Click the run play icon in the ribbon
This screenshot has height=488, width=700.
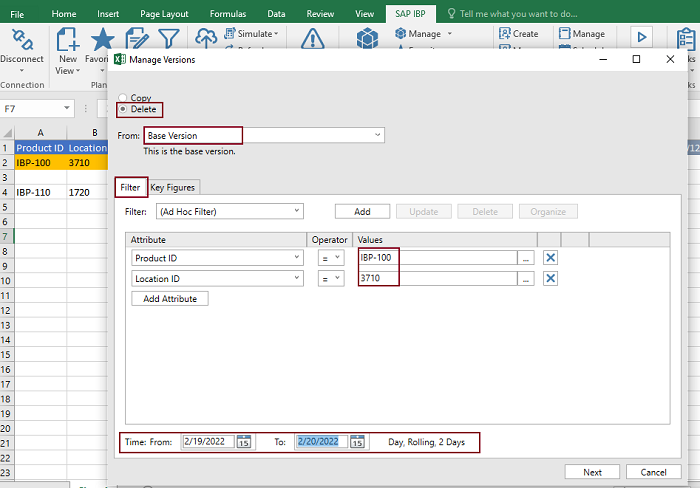pos(642,37)
